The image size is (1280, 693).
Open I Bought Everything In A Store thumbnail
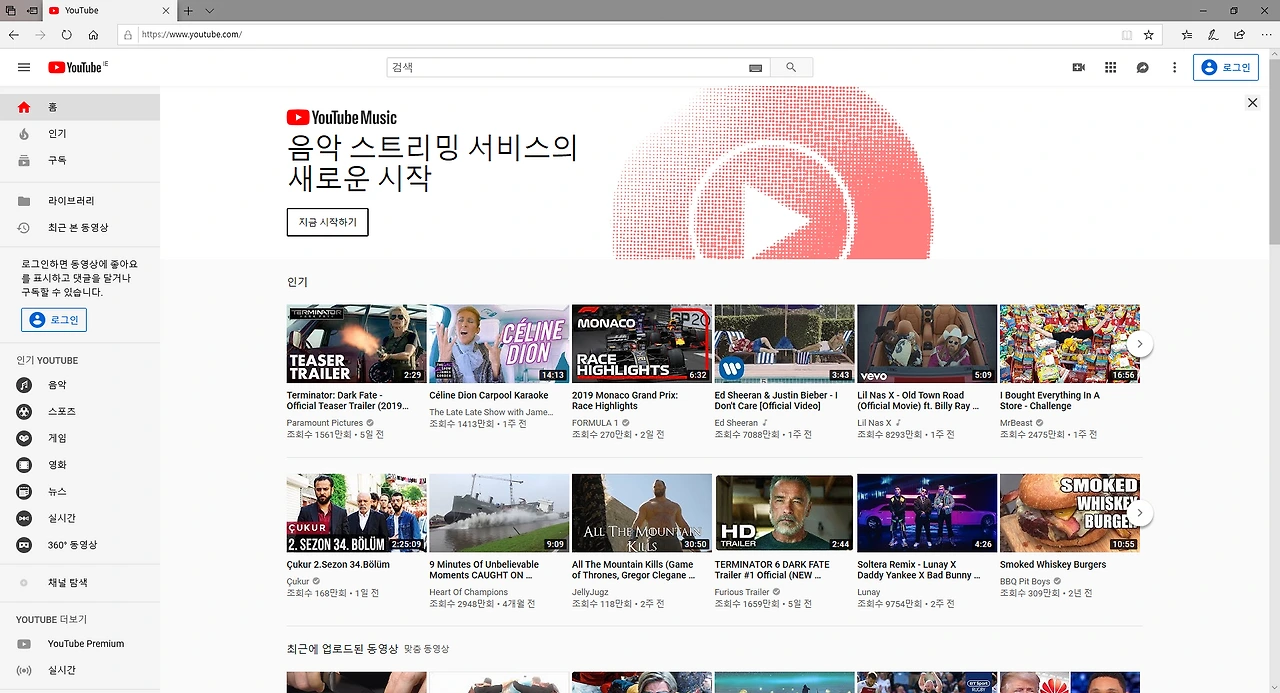[x=1069, y=343]
